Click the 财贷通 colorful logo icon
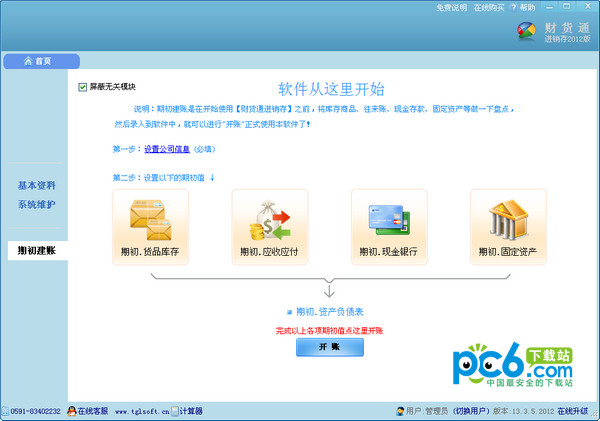The width and height of the screenshot is (600, 421). point(526,31)
